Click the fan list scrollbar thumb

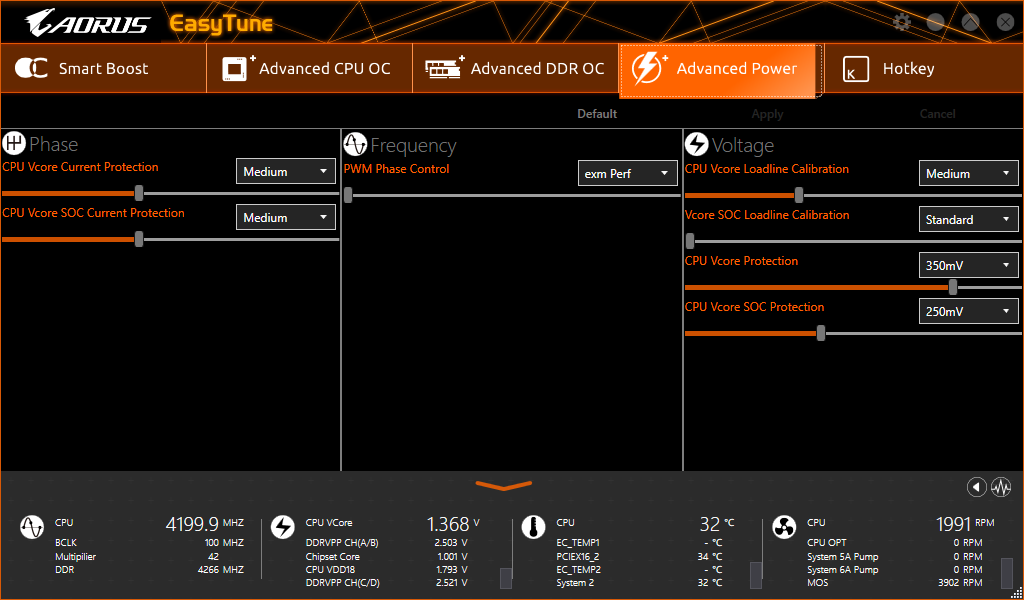tap(1008, 573)
